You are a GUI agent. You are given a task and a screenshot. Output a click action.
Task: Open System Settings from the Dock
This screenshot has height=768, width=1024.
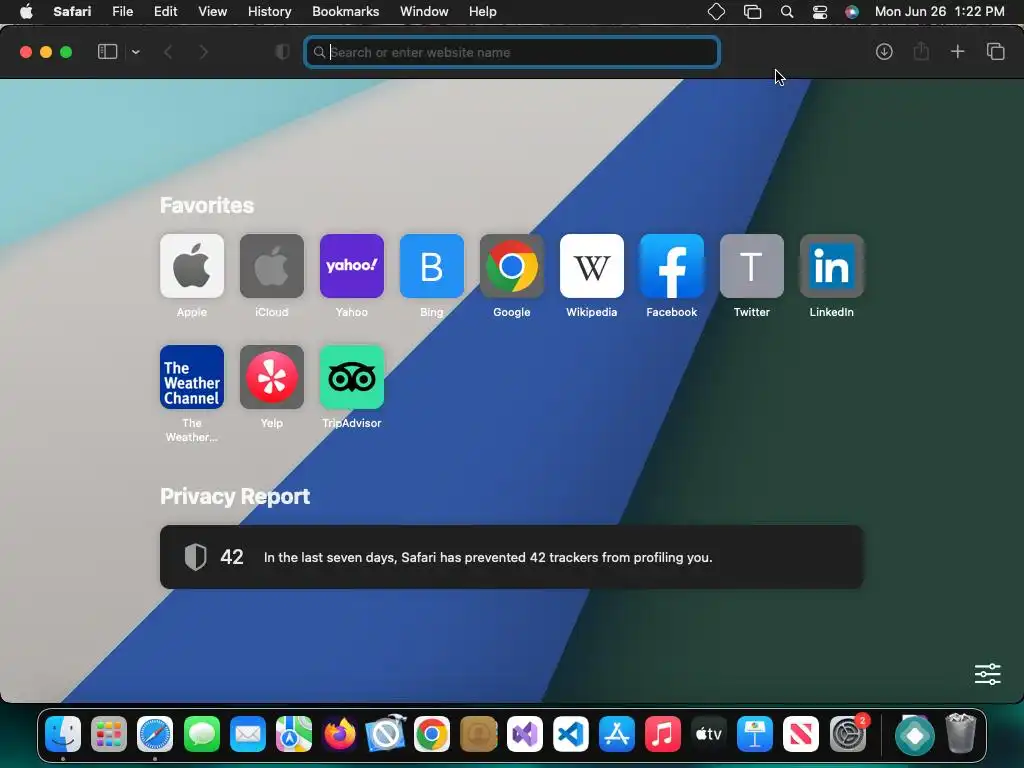point(848,734)
